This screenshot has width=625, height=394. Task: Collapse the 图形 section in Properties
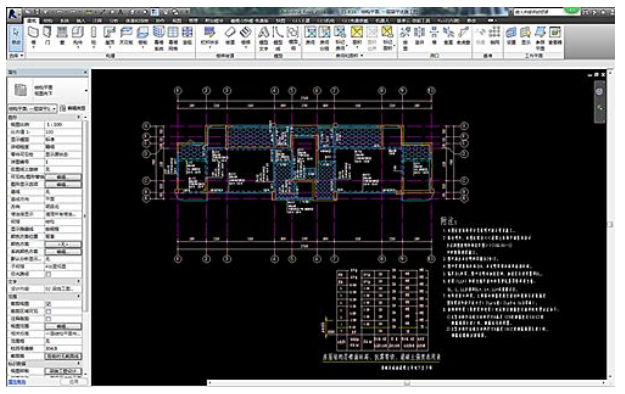pyautogui.click(x=78, y=117)
